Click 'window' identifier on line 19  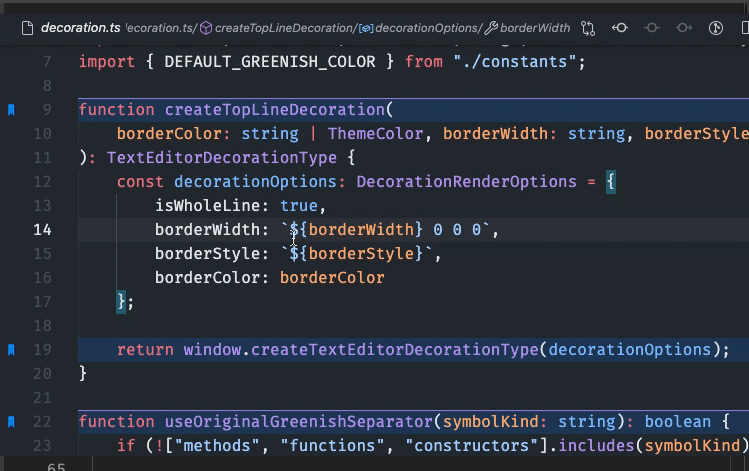coord(212,350)
